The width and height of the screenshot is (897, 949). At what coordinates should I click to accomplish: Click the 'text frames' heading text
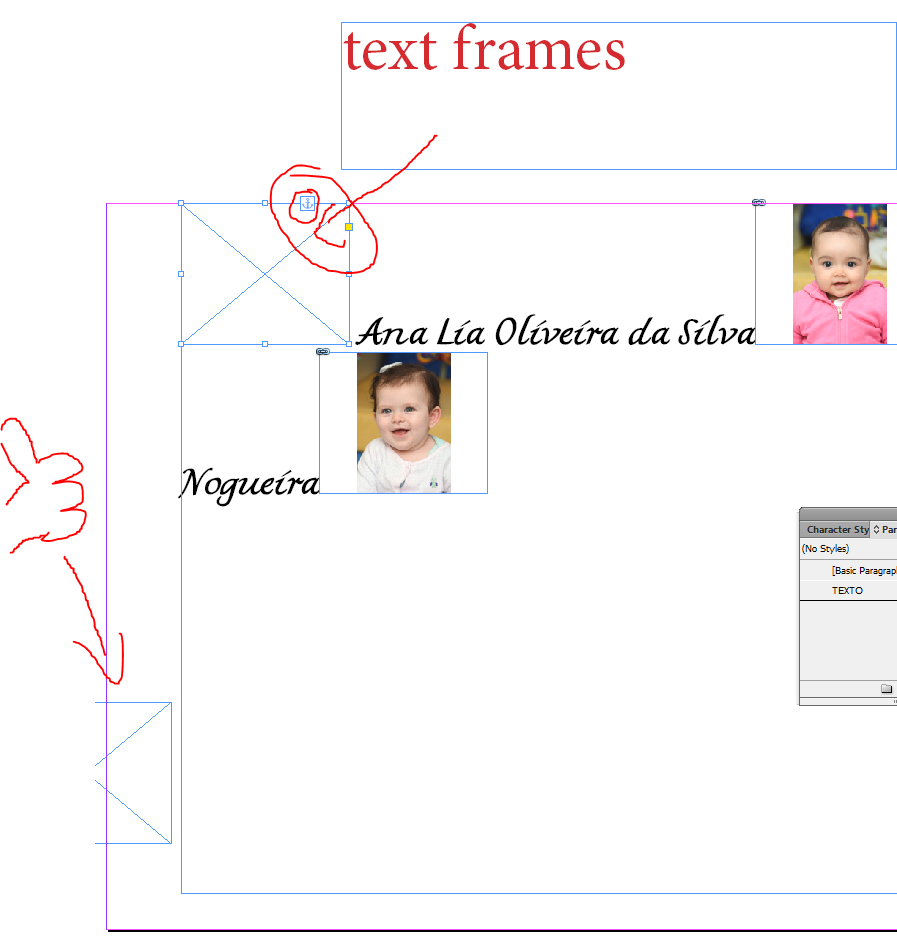click(484, 50)
